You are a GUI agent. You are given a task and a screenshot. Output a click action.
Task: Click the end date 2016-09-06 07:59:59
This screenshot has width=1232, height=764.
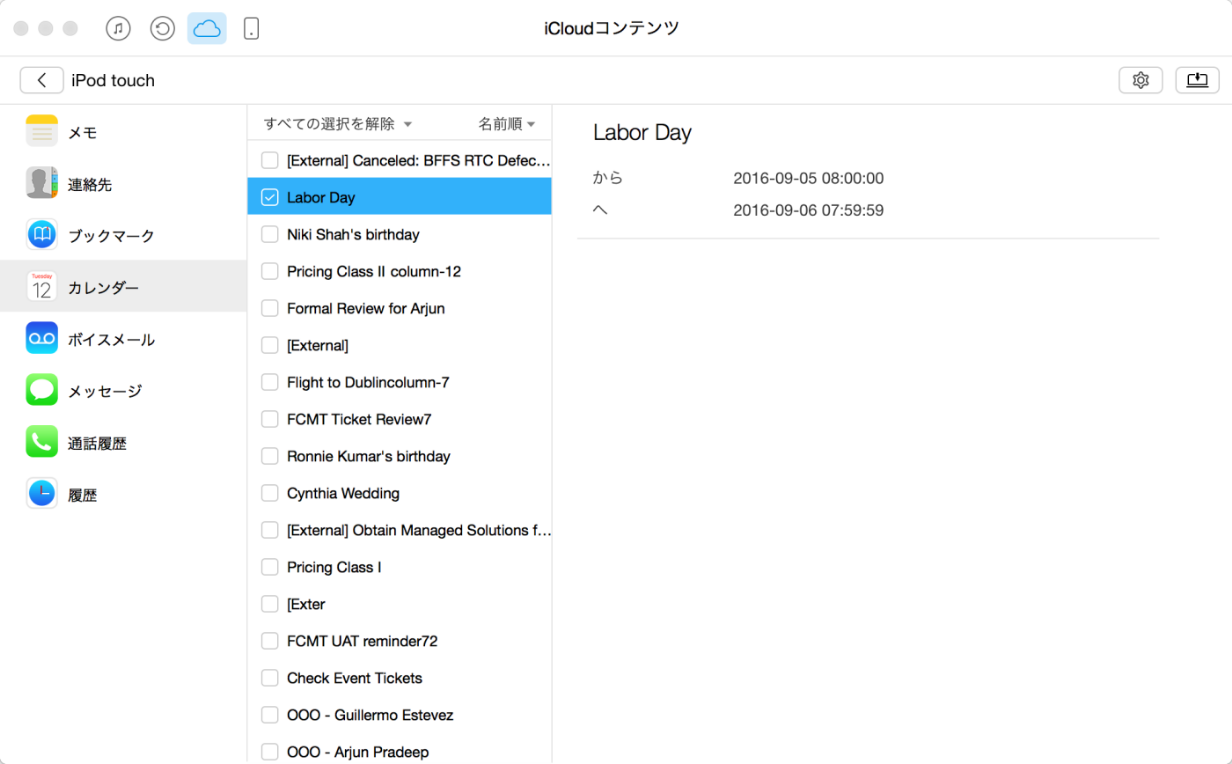[808, 211]
